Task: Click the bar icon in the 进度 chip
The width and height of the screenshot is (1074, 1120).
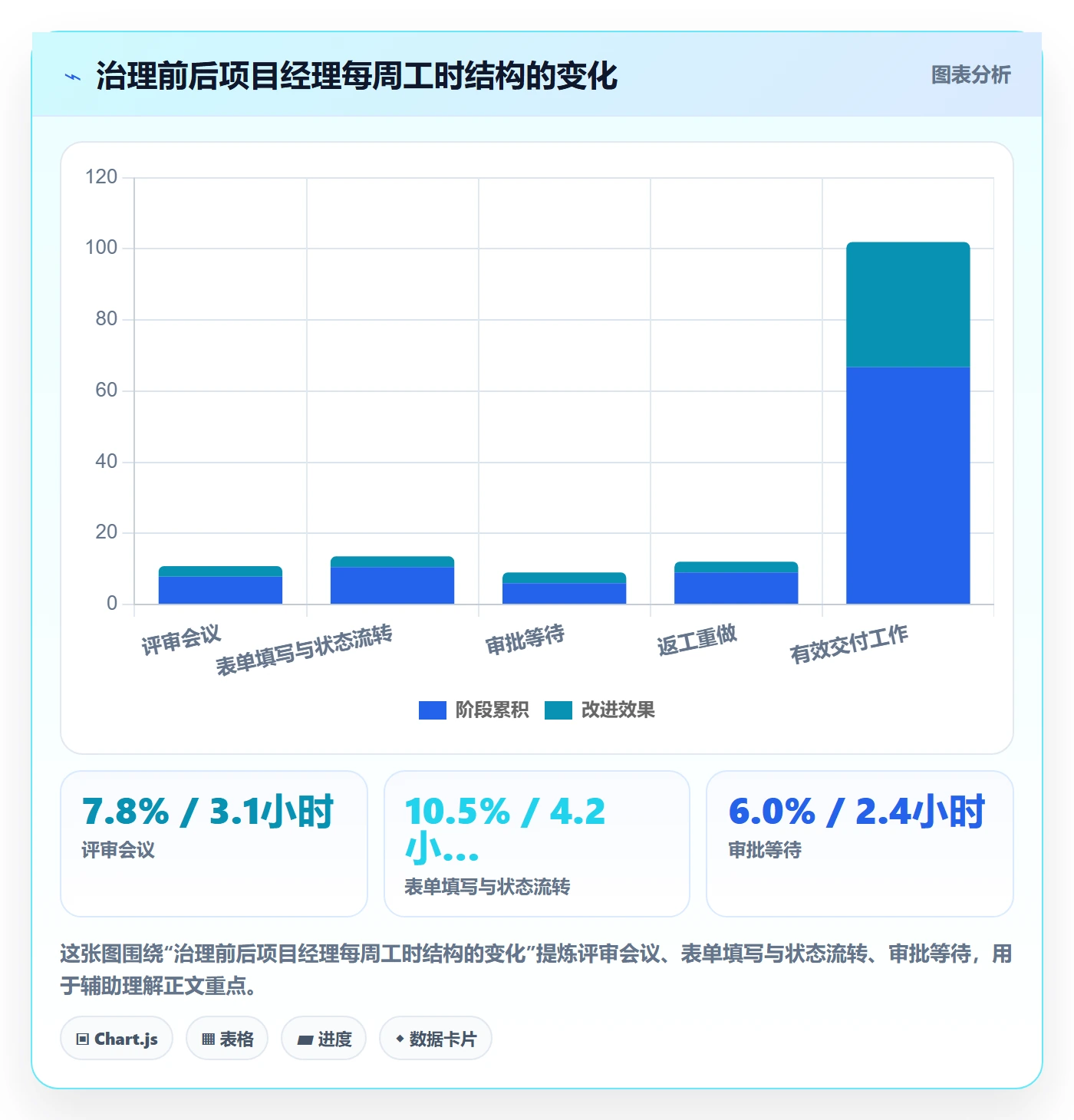Action: (x=305, y=1040)
